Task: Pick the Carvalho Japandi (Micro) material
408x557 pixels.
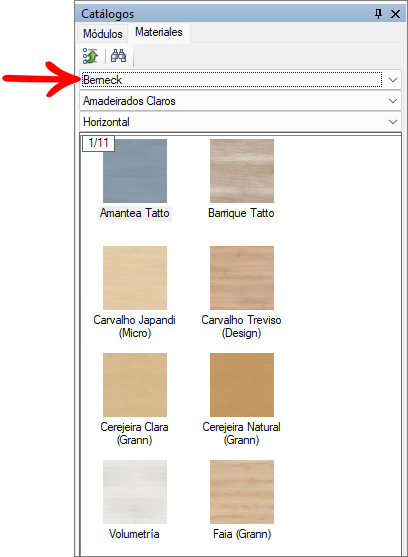Action: click(x=135, y=278)
